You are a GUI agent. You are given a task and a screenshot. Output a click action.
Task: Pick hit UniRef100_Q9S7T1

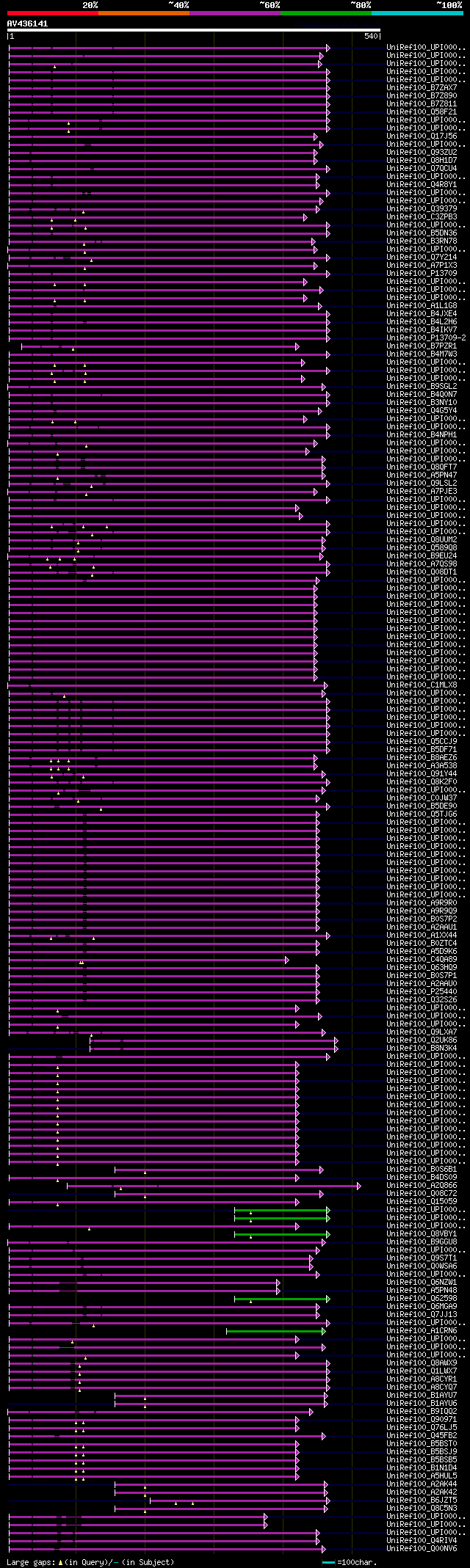coord(422,1258)
